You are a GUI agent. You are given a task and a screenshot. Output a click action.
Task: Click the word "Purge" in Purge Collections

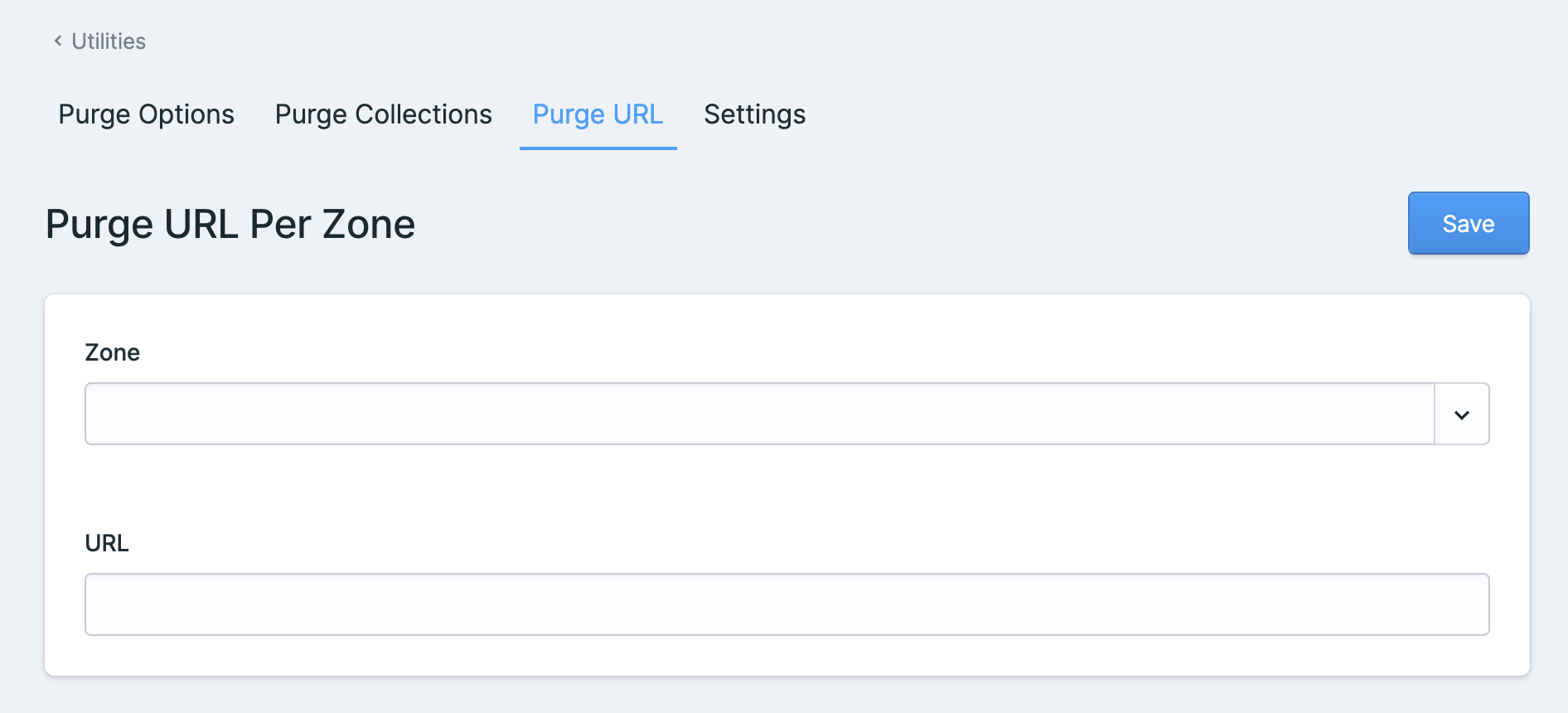pyautogui.click(x=311, y=114)
